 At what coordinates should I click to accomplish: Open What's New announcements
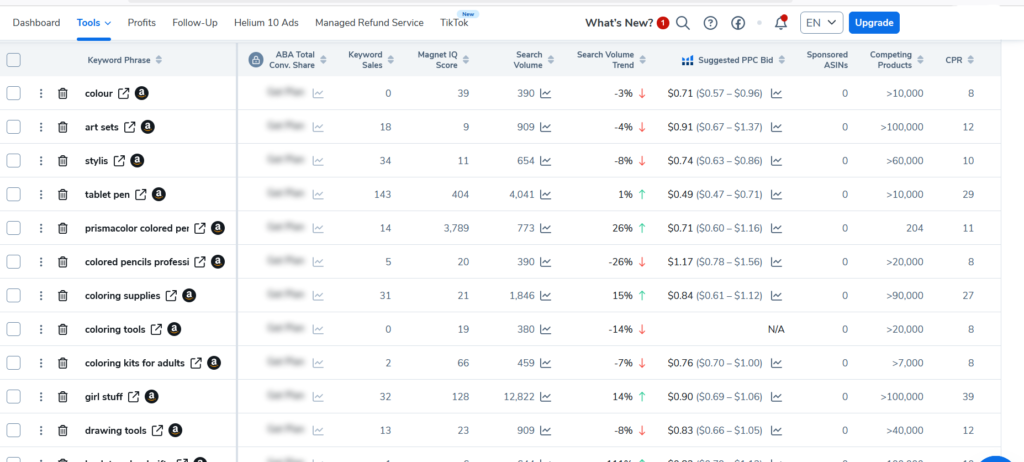(x=627, y=23)
